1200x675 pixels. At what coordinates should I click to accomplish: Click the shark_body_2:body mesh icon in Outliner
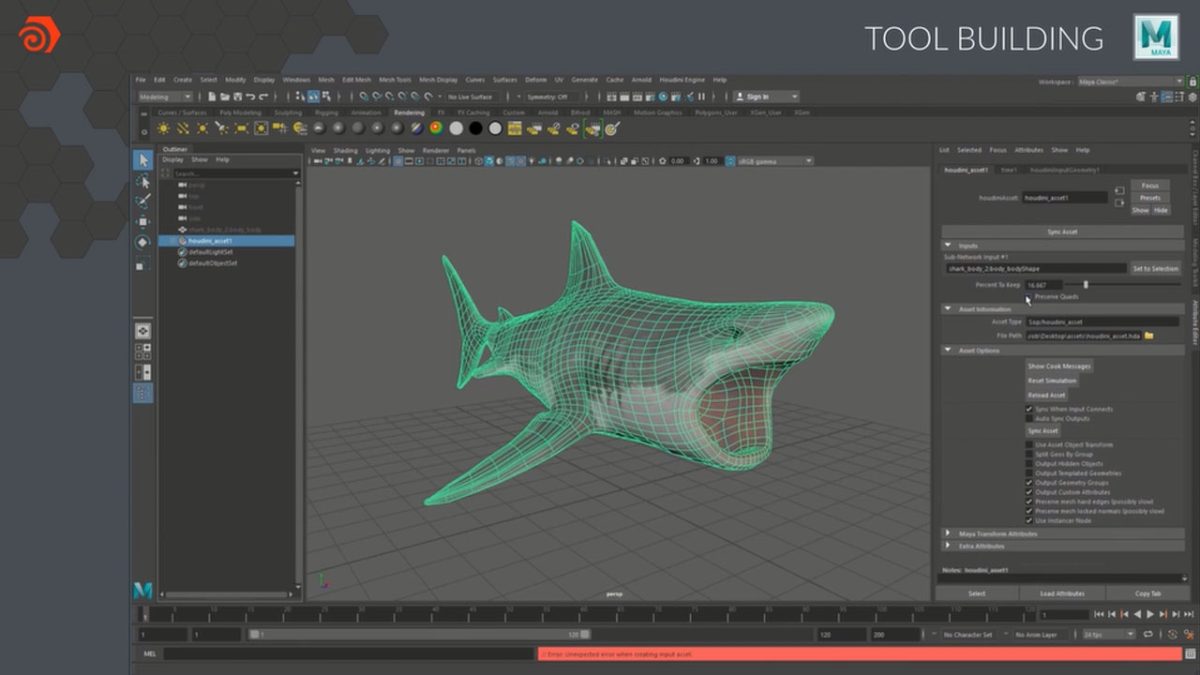coord(182,230)
